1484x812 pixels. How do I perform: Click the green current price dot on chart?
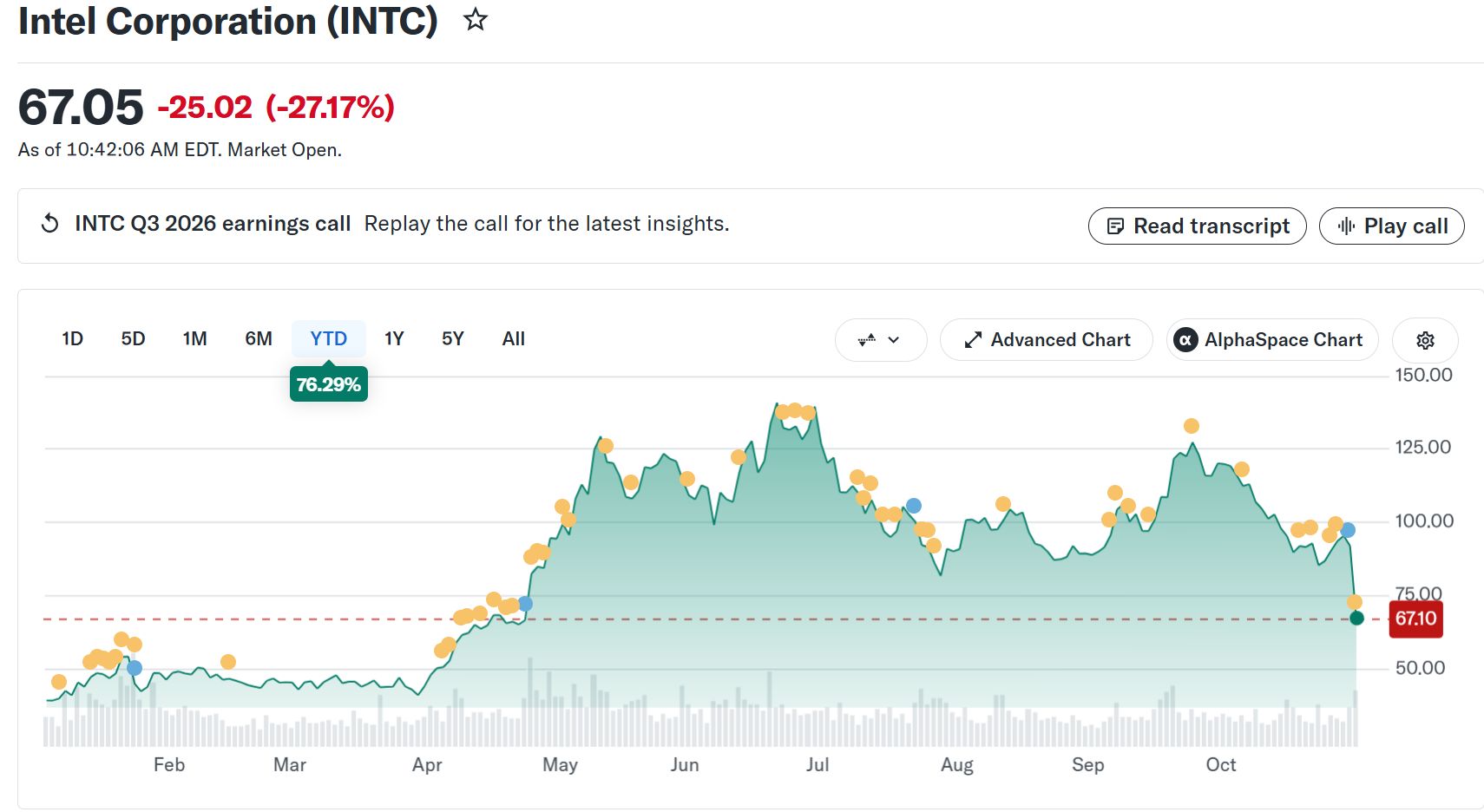[1356, 618]
